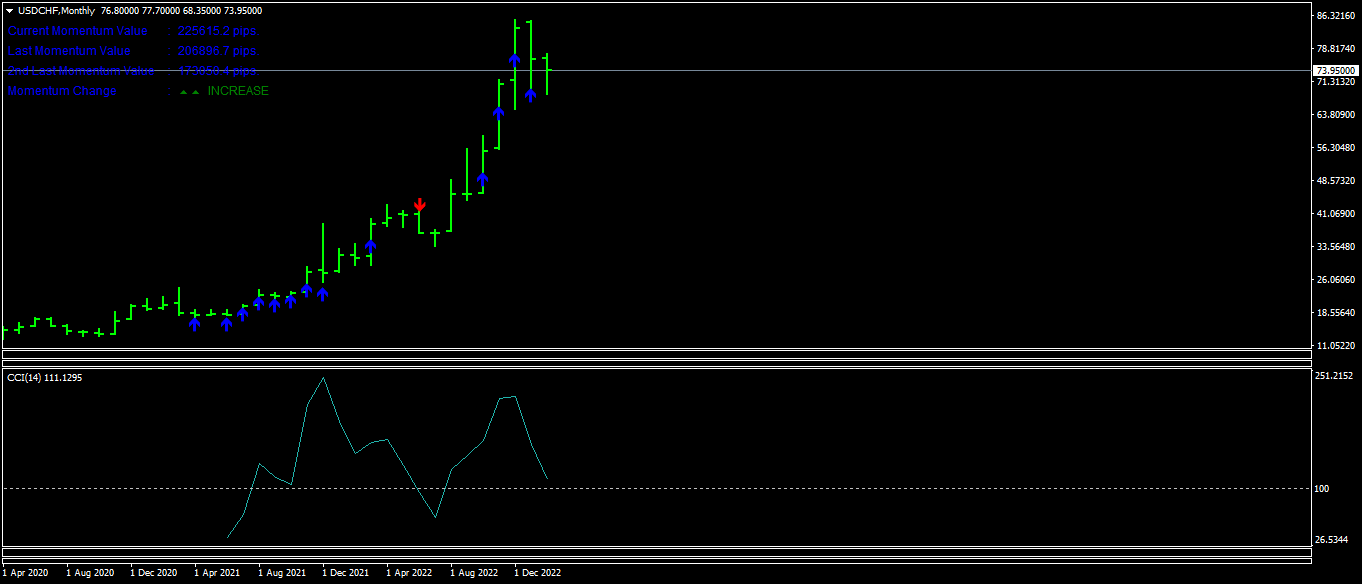
Task: Click the 1 Dec 2021 date label
Action: tap(345, 574)
